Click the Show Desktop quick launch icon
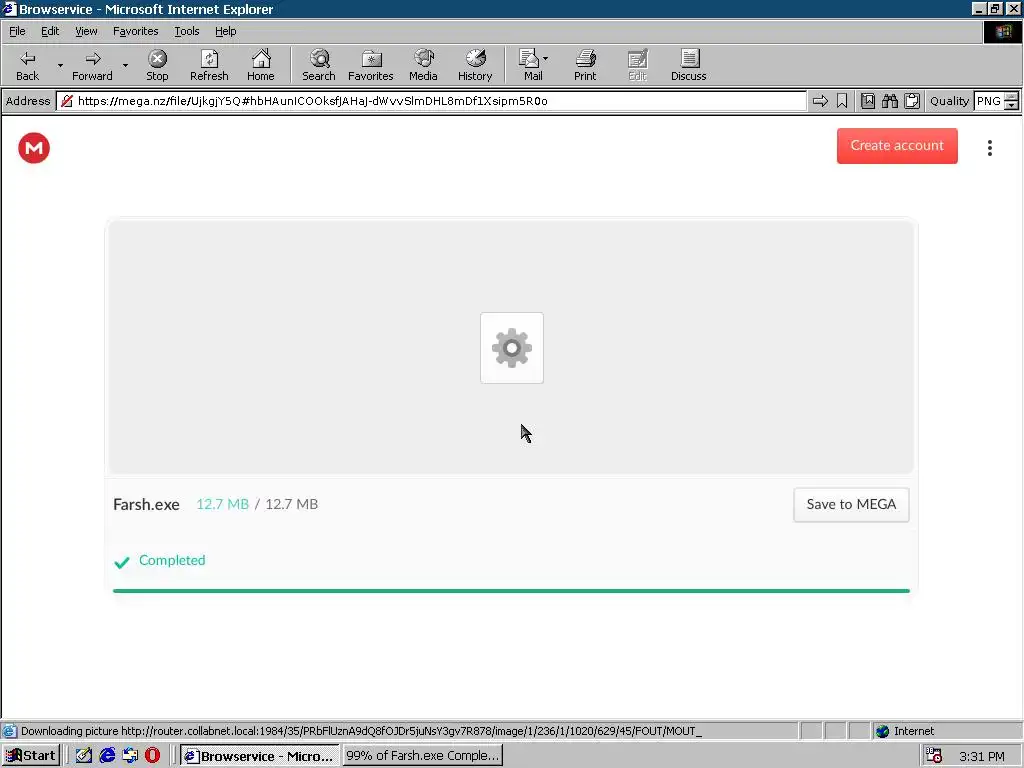1024x768 pixels. (x=130, y=756)
